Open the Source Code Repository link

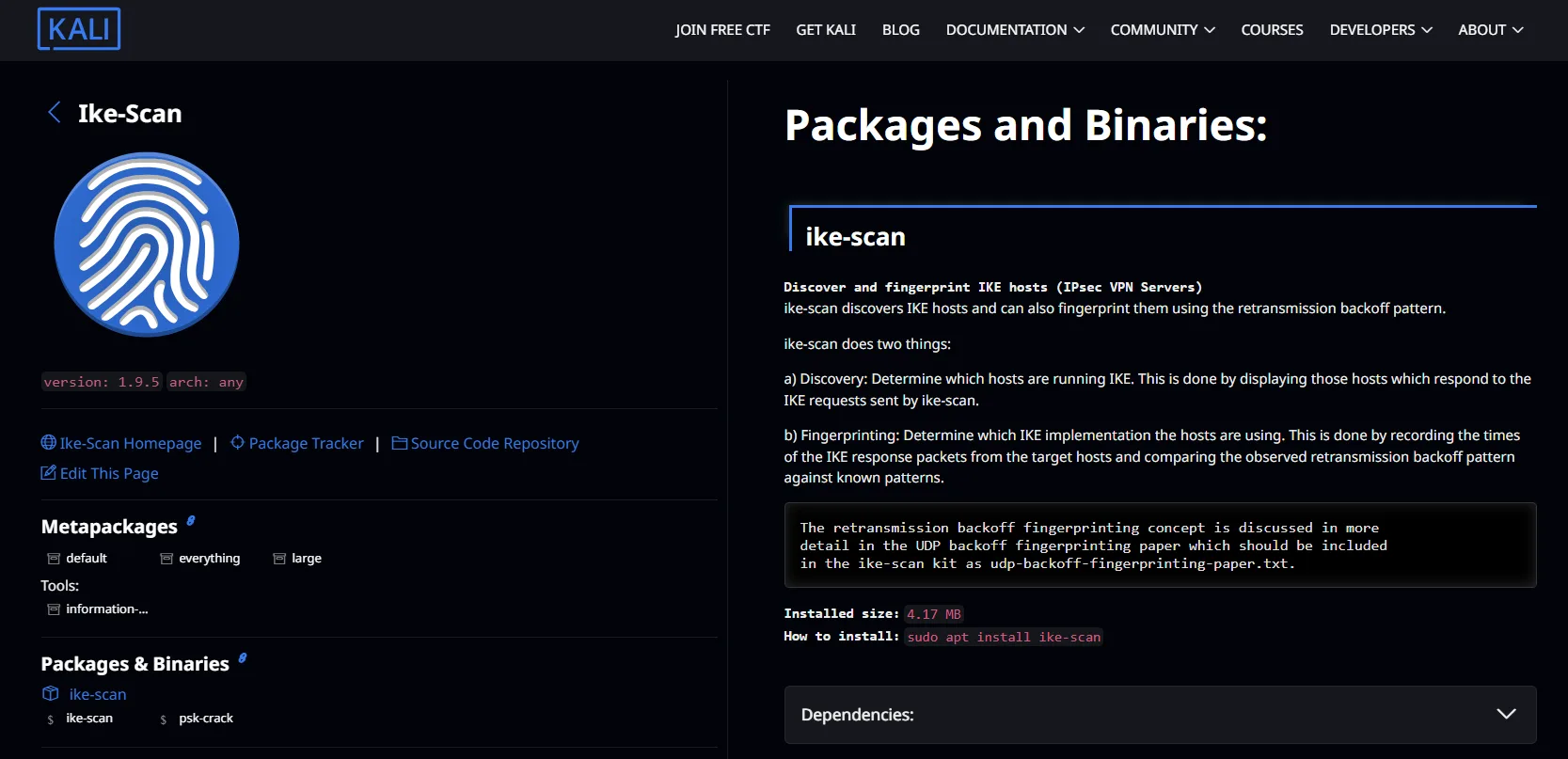point(494,443)
